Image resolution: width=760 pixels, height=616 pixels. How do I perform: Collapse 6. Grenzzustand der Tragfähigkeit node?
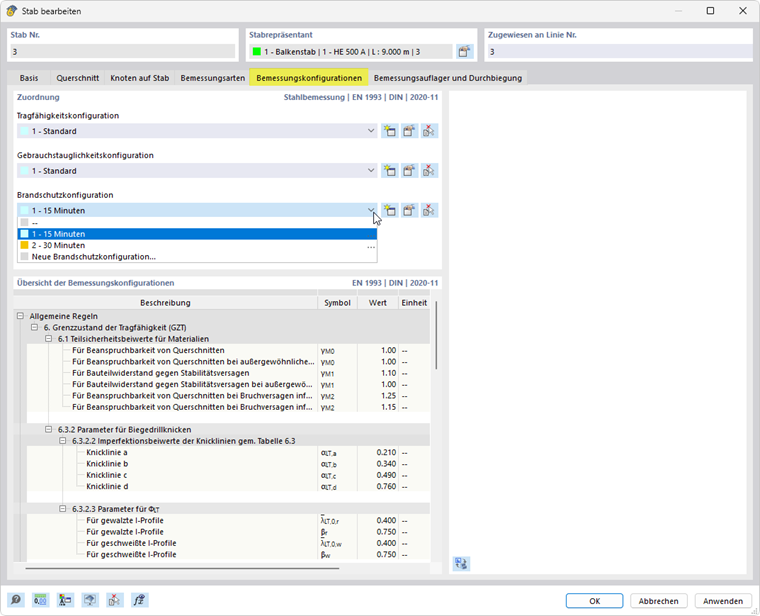click(x=34, y=328)
